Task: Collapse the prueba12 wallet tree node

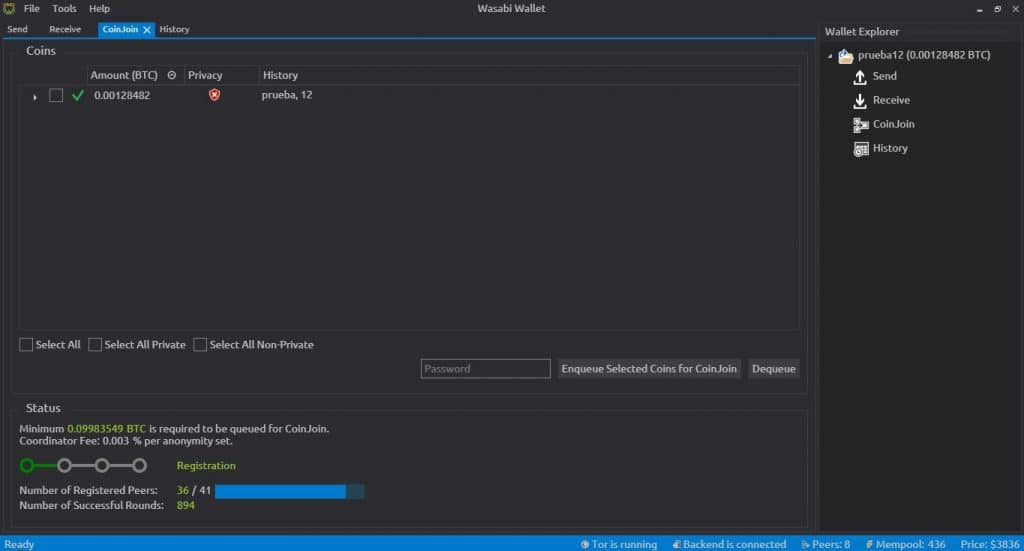Action: click(x=830, y=56)
